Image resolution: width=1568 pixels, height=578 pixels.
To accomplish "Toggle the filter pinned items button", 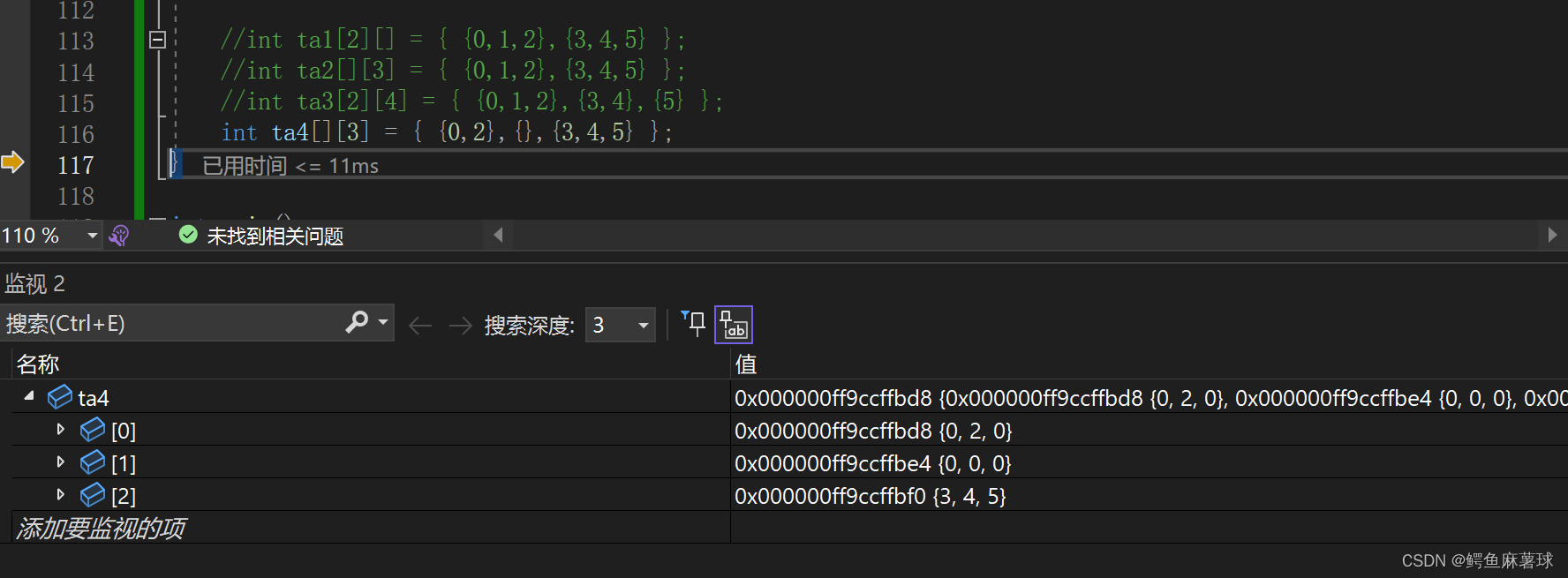I will point(694,324).
